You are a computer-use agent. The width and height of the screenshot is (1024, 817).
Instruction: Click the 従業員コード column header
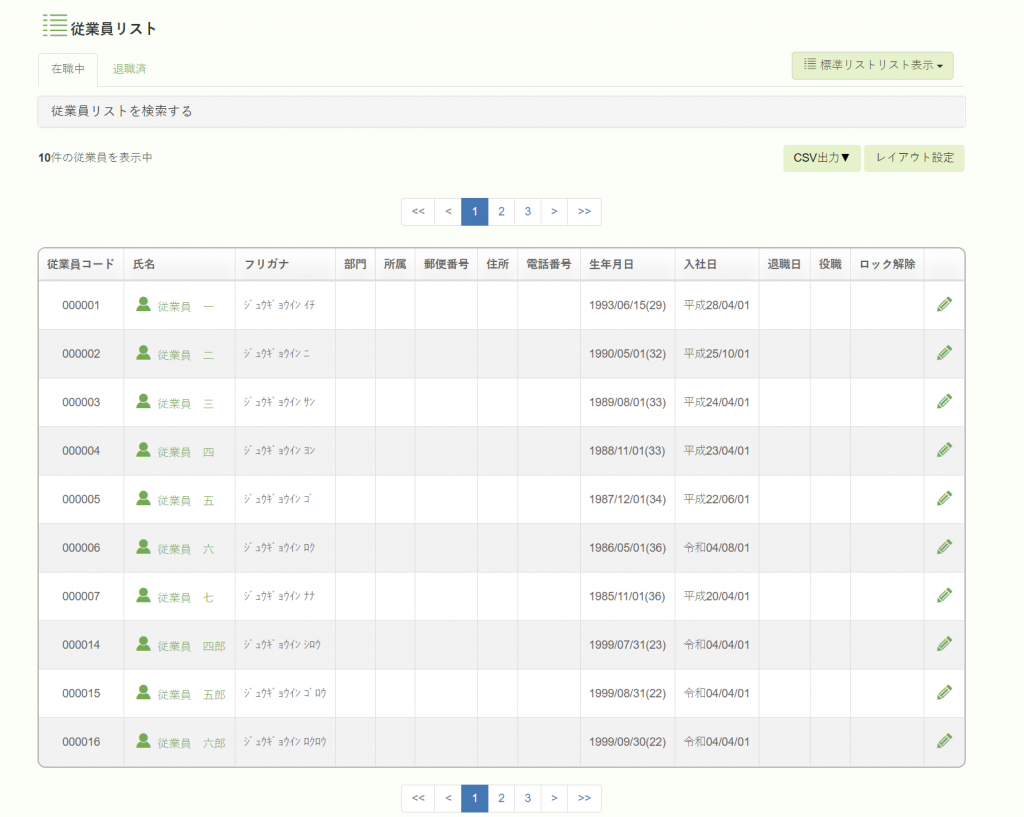81,264
